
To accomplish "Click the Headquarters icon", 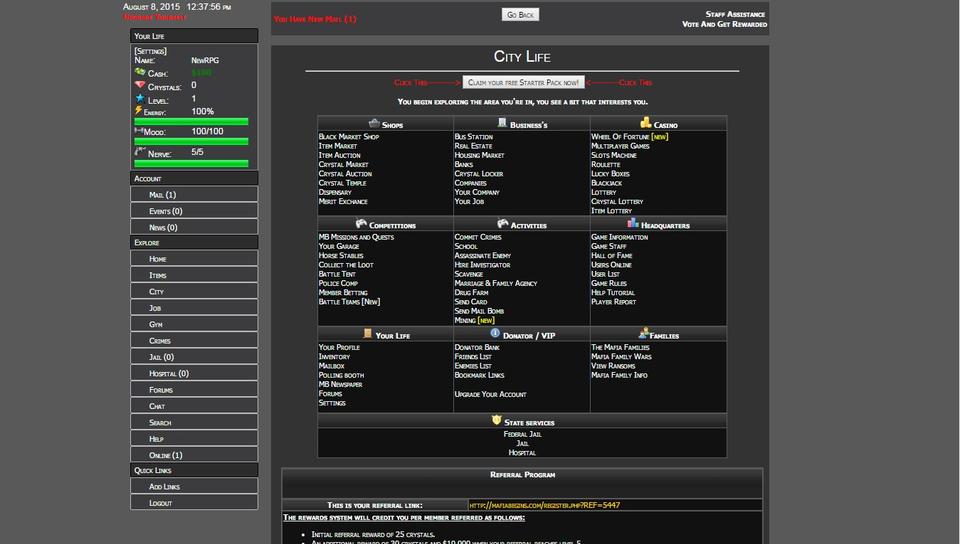I will tap(633, 224).
